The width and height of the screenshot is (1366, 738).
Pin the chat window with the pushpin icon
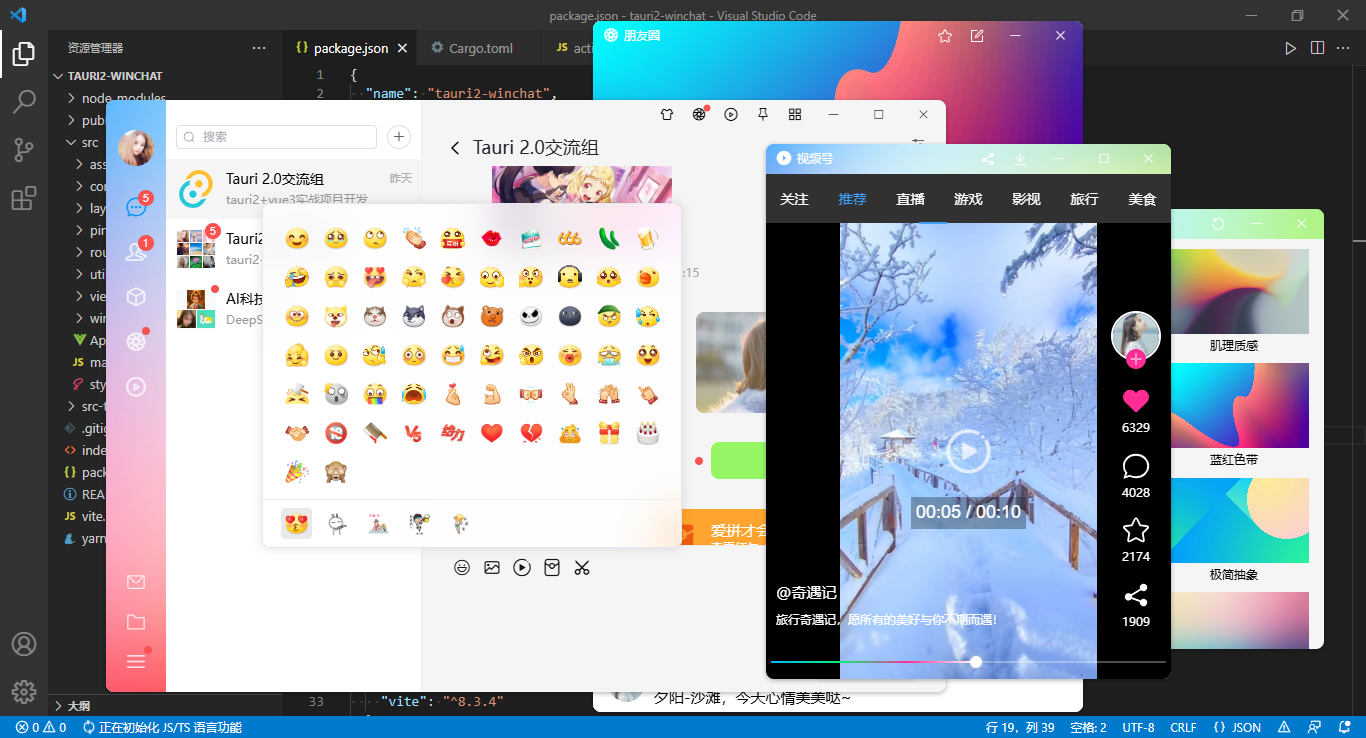point(763,114)
